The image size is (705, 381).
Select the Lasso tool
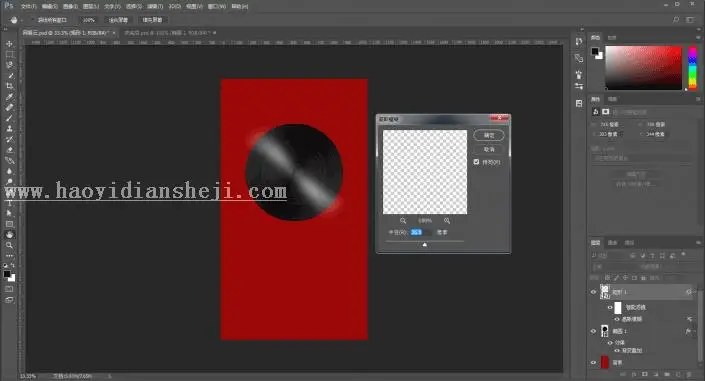[x=9, y=65]
